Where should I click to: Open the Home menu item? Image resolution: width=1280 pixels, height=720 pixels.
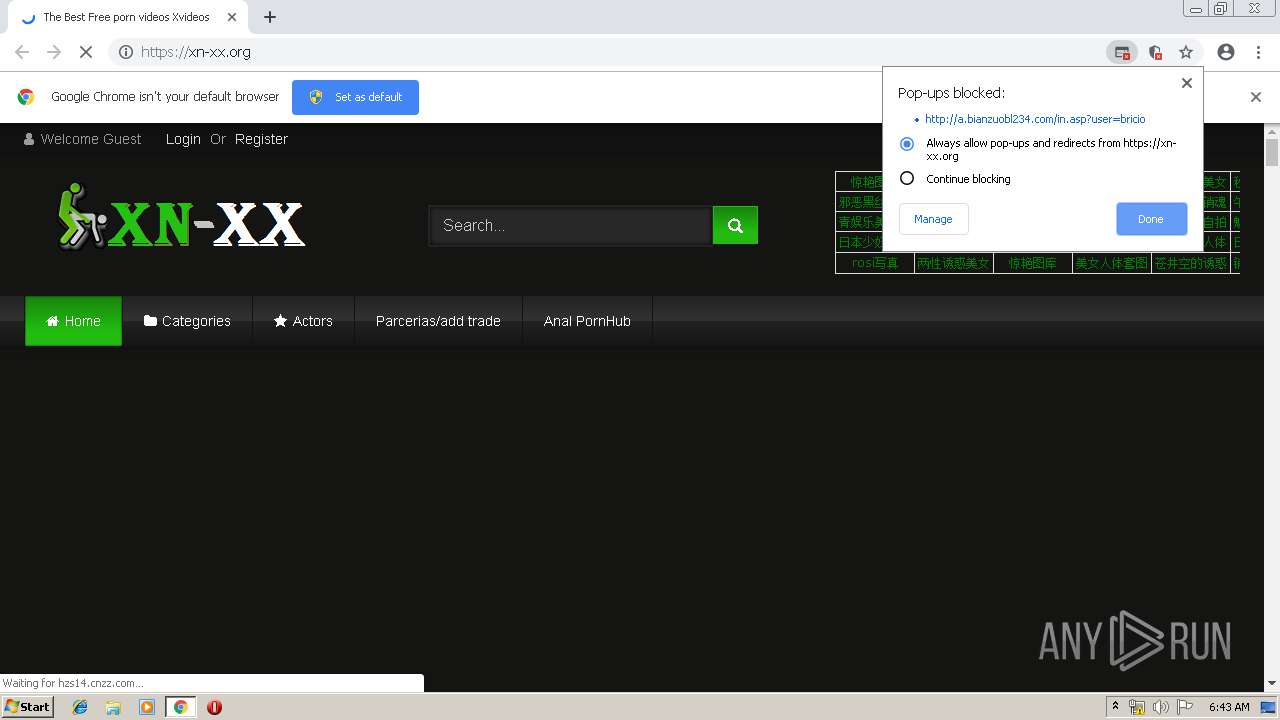(74, 321)
